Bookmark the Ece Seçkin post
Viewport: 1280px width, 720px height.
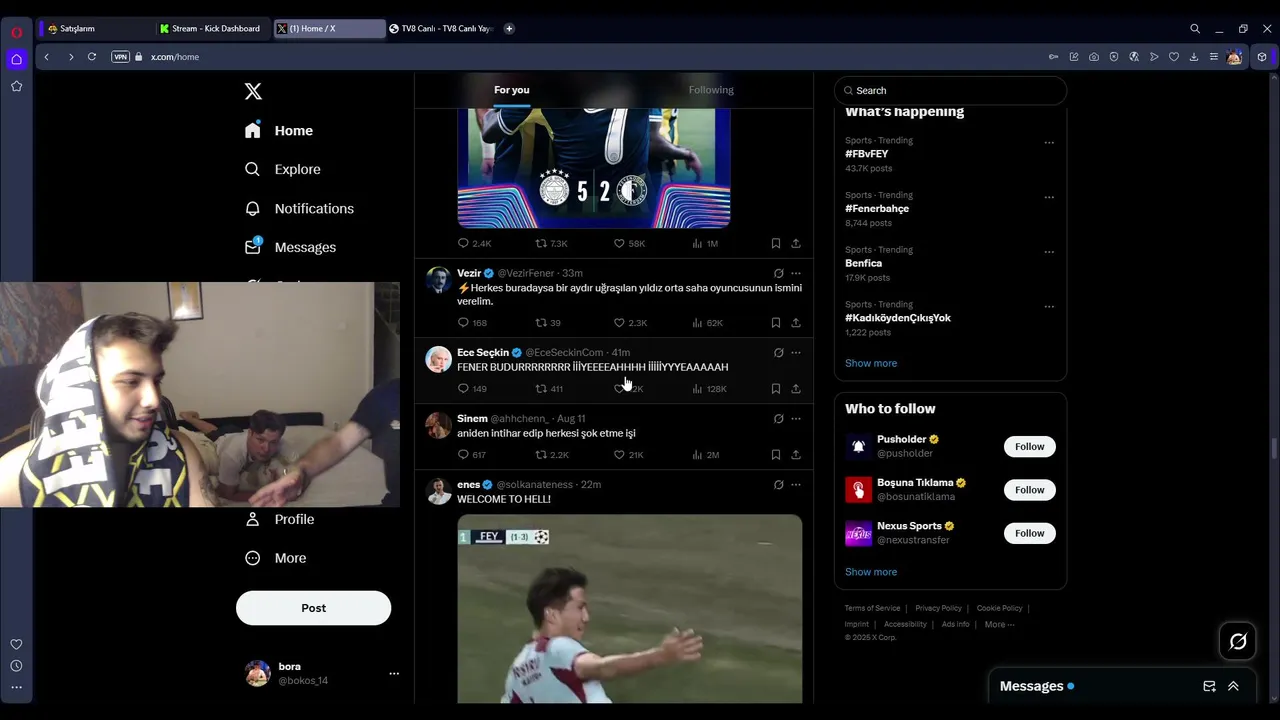click(776, 388)
